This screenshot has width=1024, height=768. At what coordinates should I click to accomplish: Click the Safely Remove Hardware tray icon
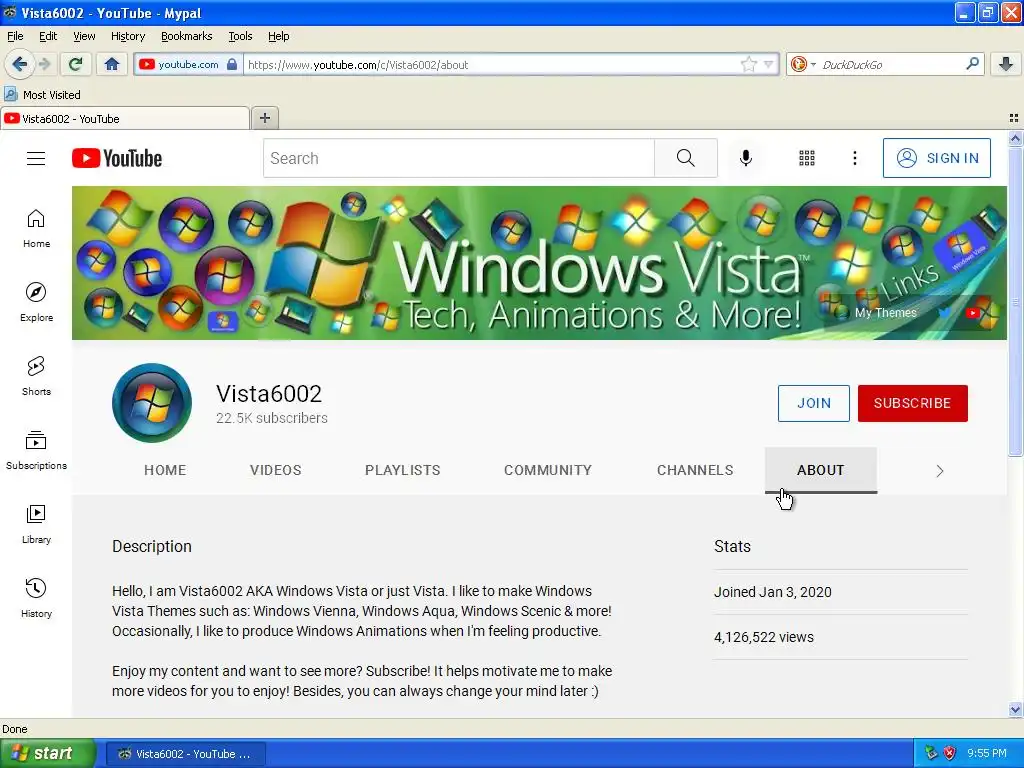pos(931,753)
